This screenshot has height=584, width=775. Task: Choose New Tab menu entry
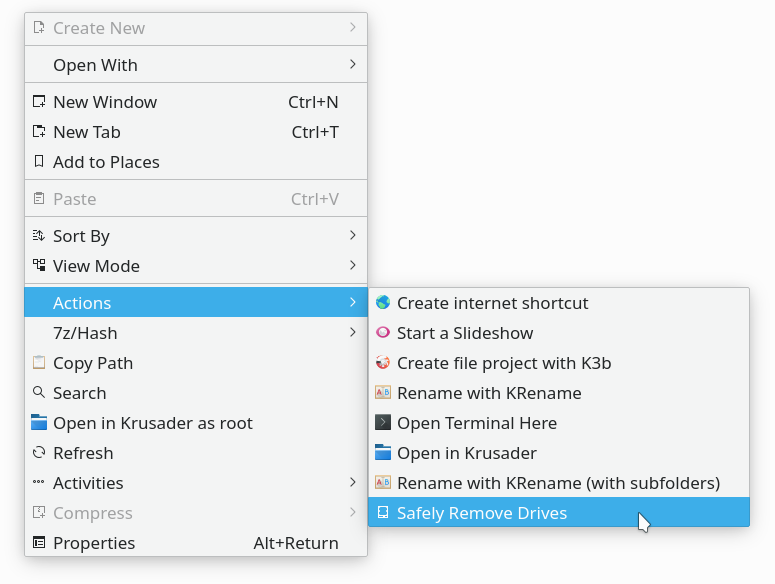(196, 132)
